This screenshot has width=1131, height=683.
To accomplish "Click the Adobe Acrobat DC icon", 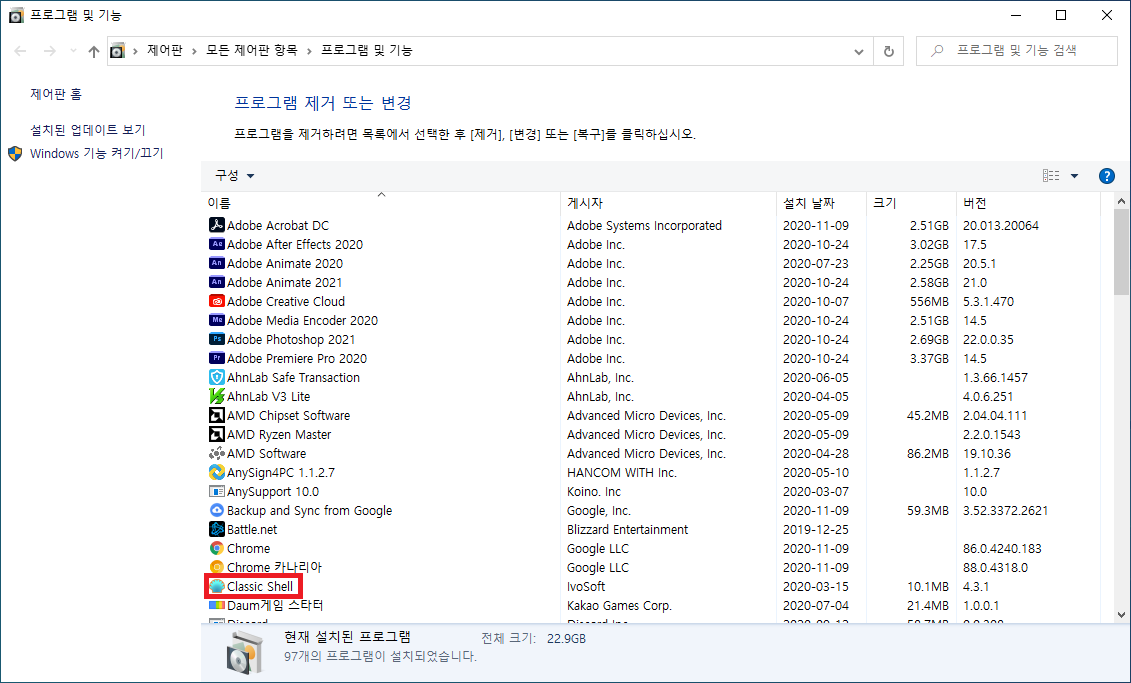I will click(x=216, y=225).
